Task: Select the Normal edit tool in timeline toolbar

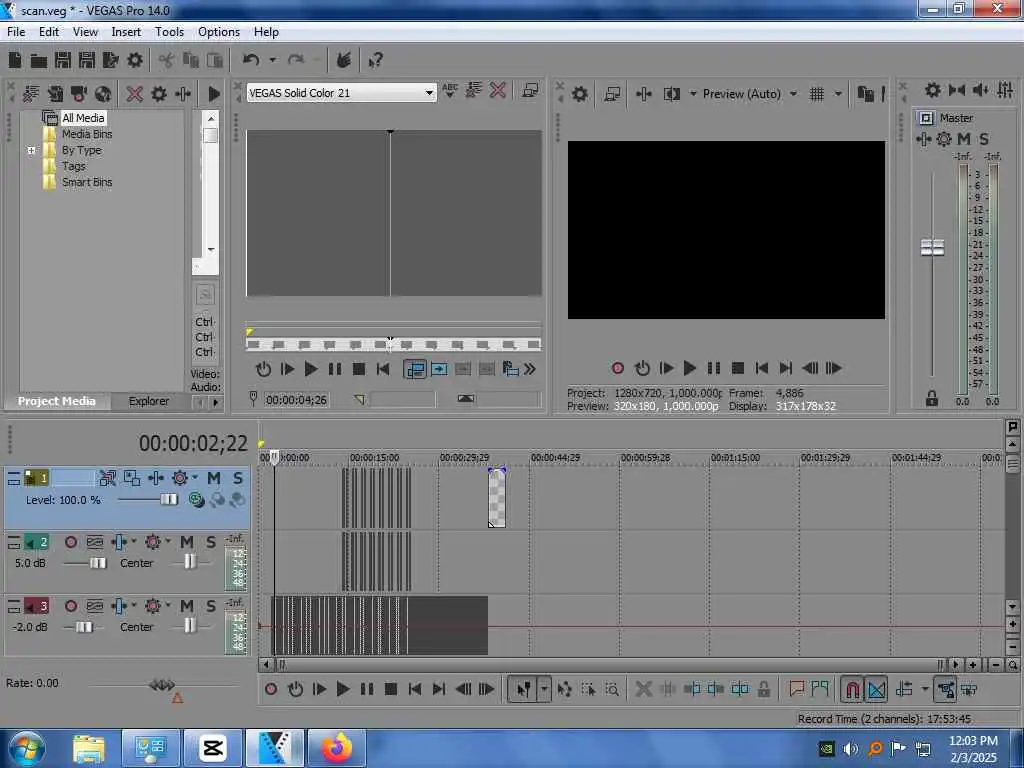Action: [524, 689]
